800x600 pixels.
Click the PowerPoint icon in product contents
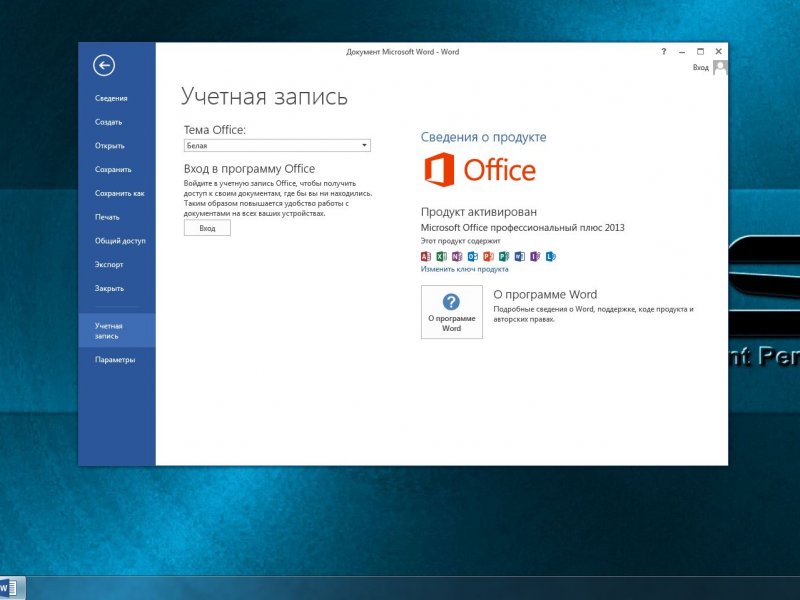[489, 257]
